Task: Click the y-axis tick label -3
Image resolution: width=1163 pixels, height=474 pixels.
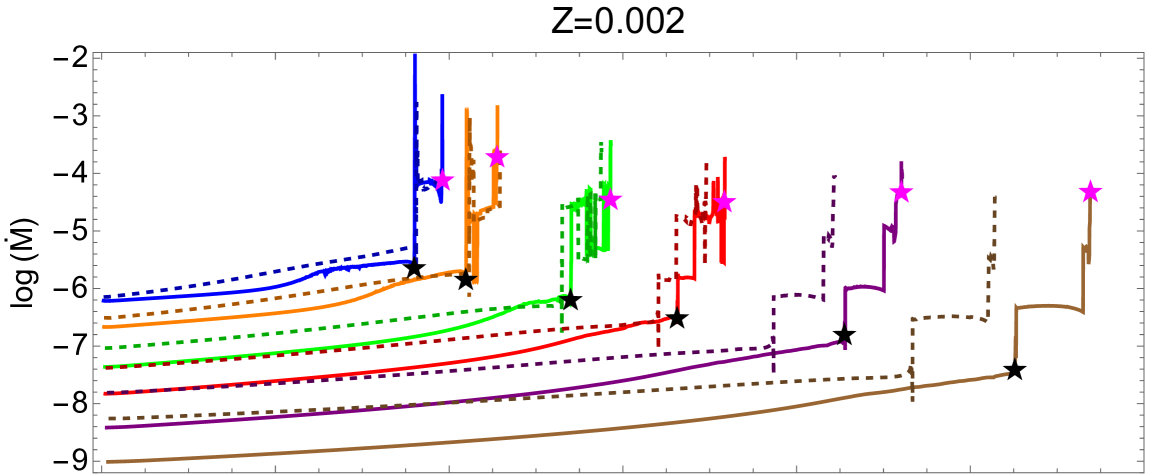Action: click(71, 116)
